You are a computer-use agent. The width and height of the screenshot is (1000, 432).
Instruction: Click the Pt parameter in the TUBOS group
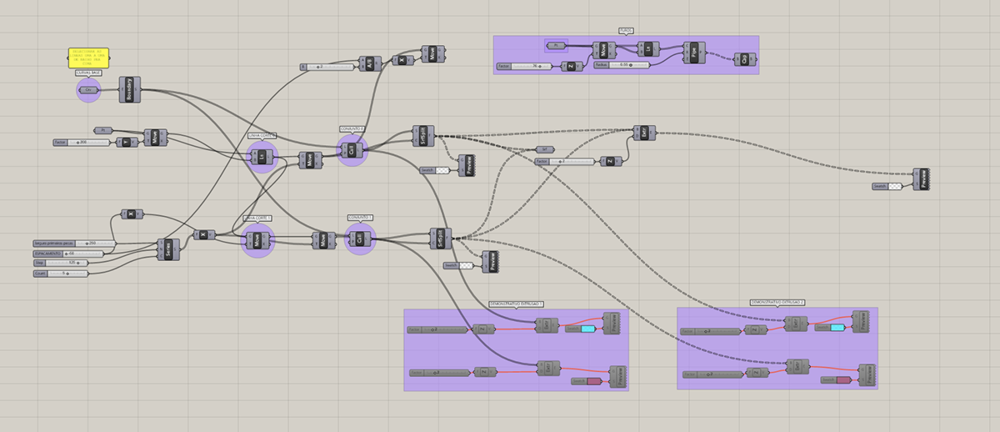[x=556, y=45]
